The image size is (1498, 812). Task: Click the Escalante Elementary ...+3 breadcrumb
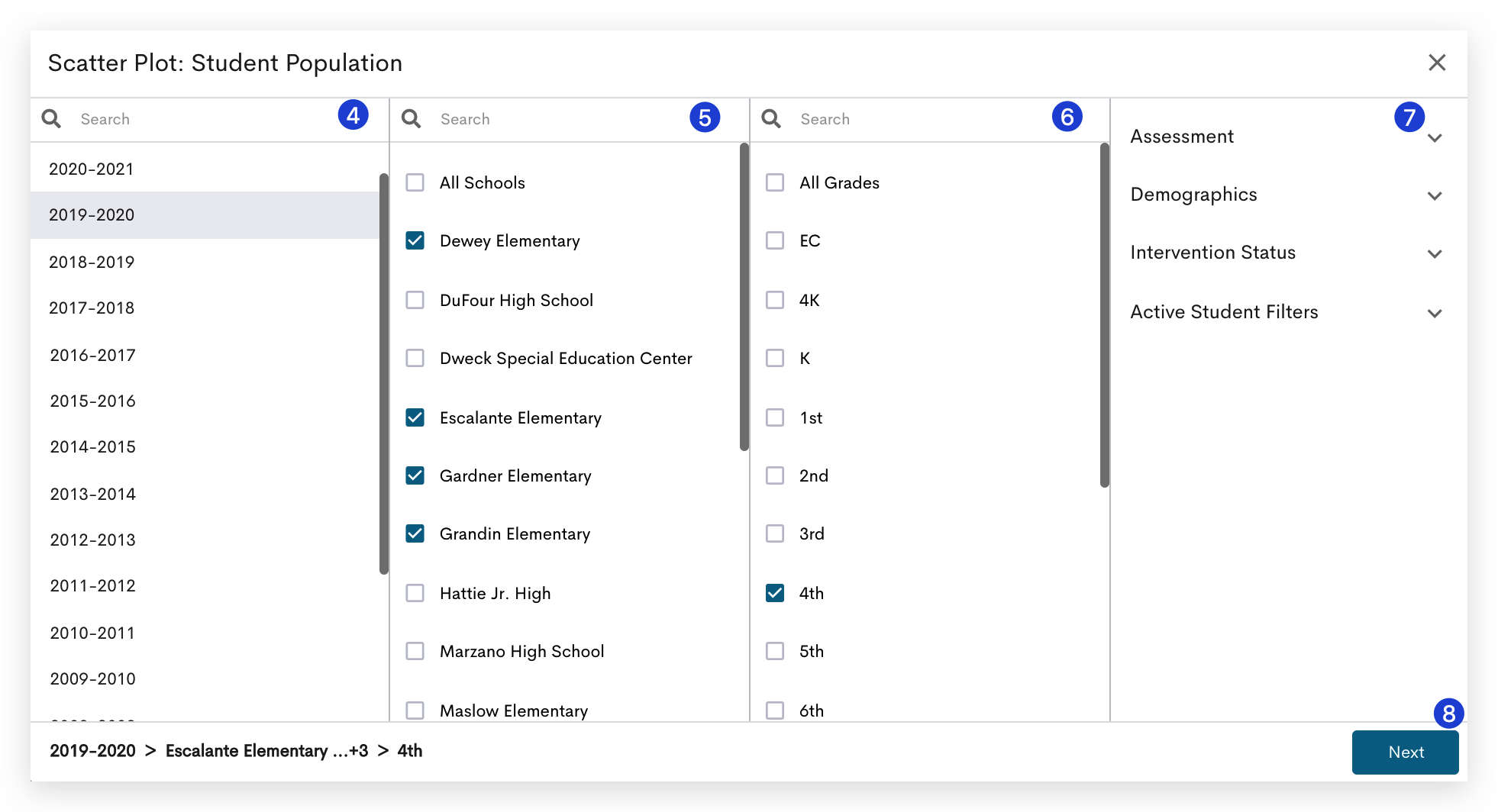tap(266, 751)
